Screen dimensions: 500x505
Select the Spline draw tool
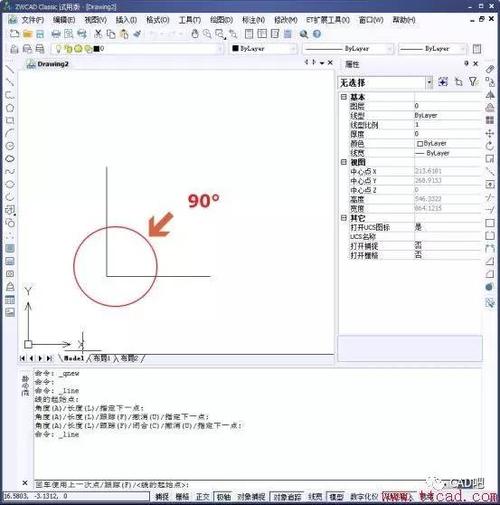tap(10, 171)
